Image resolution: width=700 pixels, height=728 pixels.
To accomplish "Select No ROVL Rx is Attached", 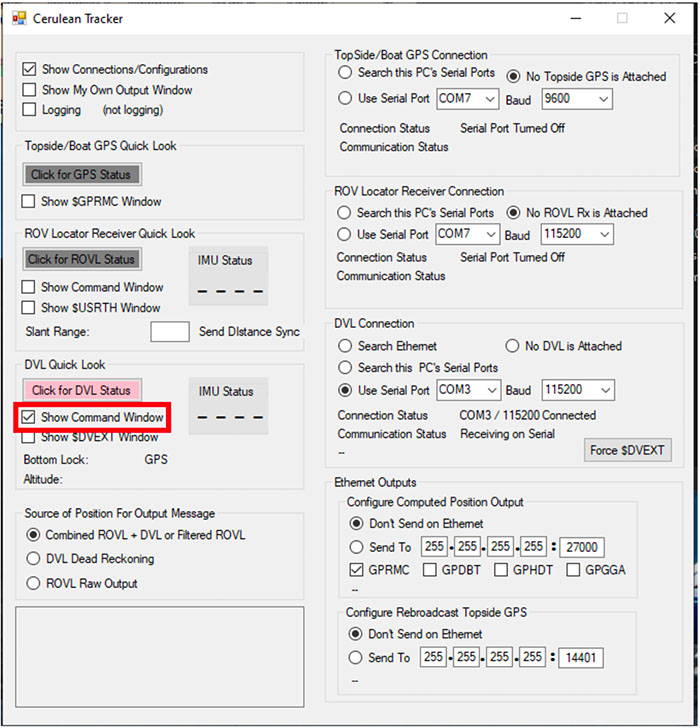I will (513, 213).
